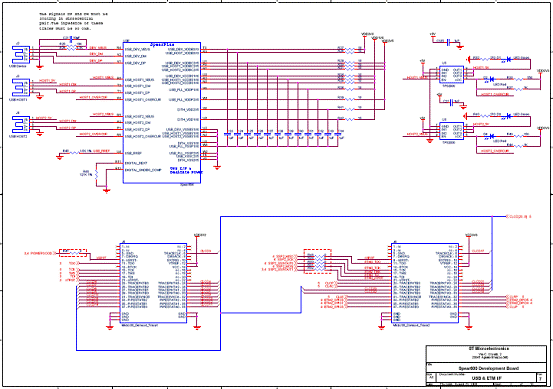The image size is (553, 389).
Task: Click the USB_DEV_DP pin label
Action: pos(135,63)
